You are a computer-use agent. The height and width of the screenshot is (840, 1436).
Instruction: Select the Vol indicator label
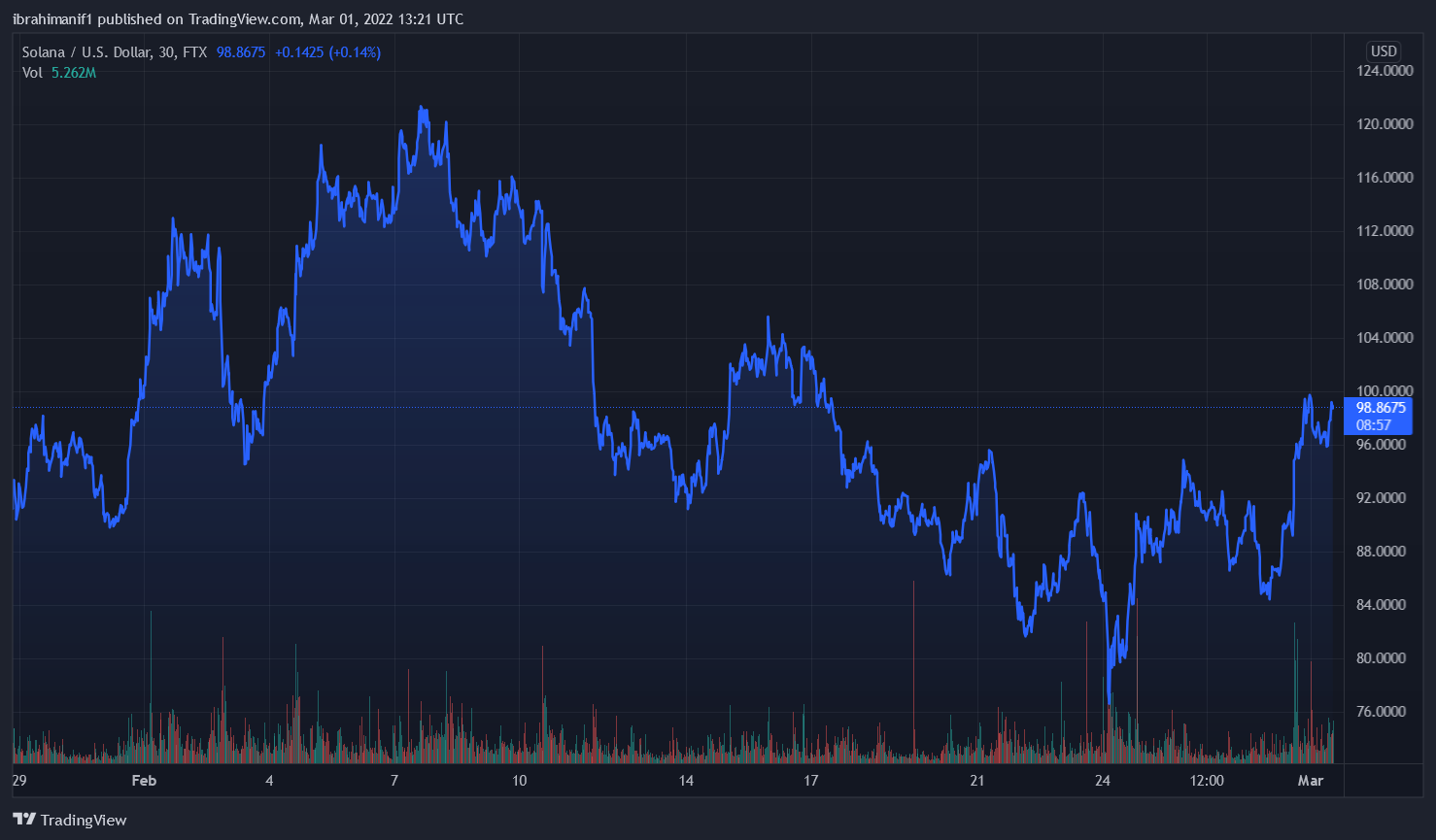pyautogui.click(x=32, y=73)
